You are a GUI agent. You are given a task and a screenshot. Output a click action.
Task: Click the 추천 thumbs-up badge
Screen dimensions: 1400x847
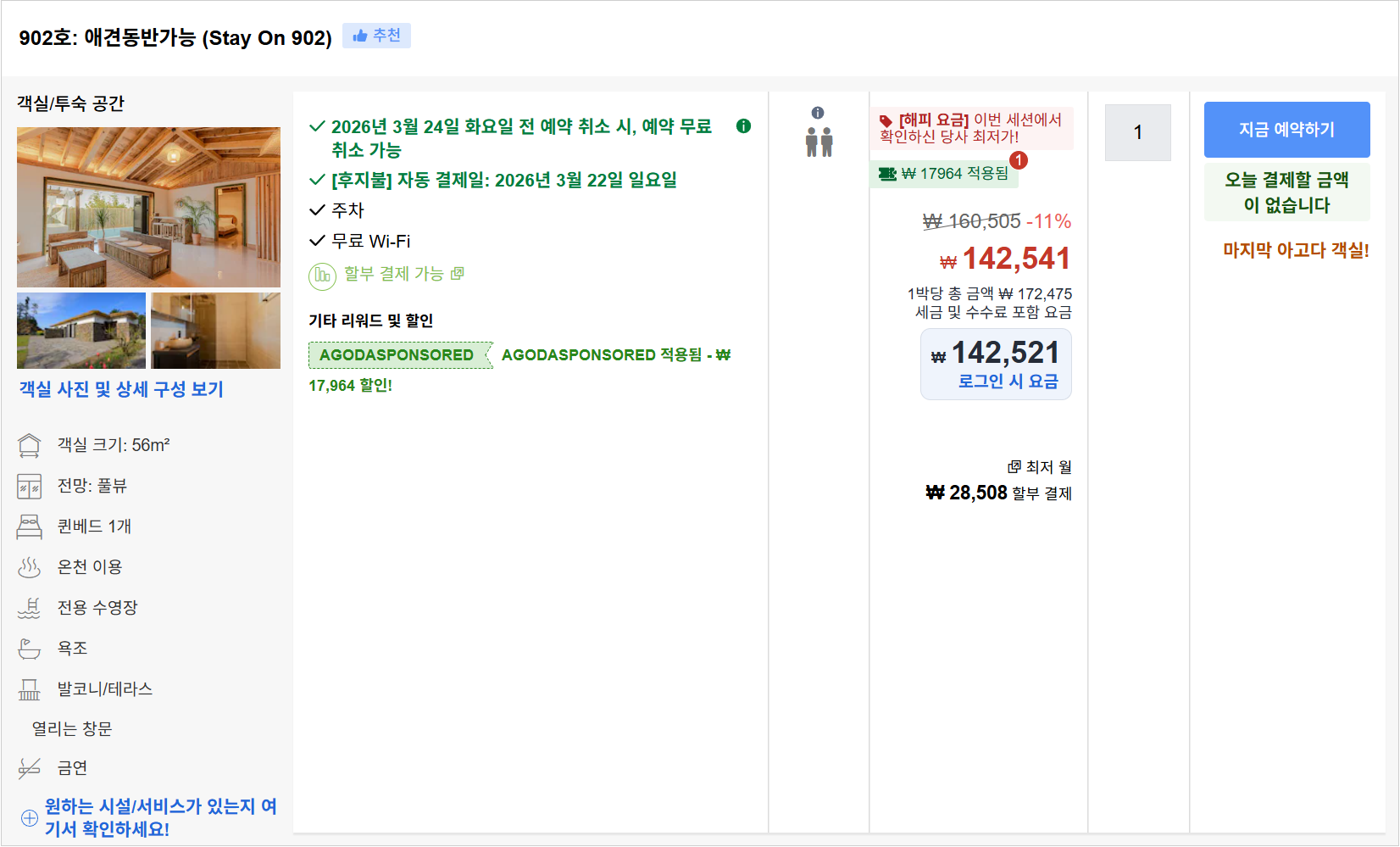[x=376, y=36]
